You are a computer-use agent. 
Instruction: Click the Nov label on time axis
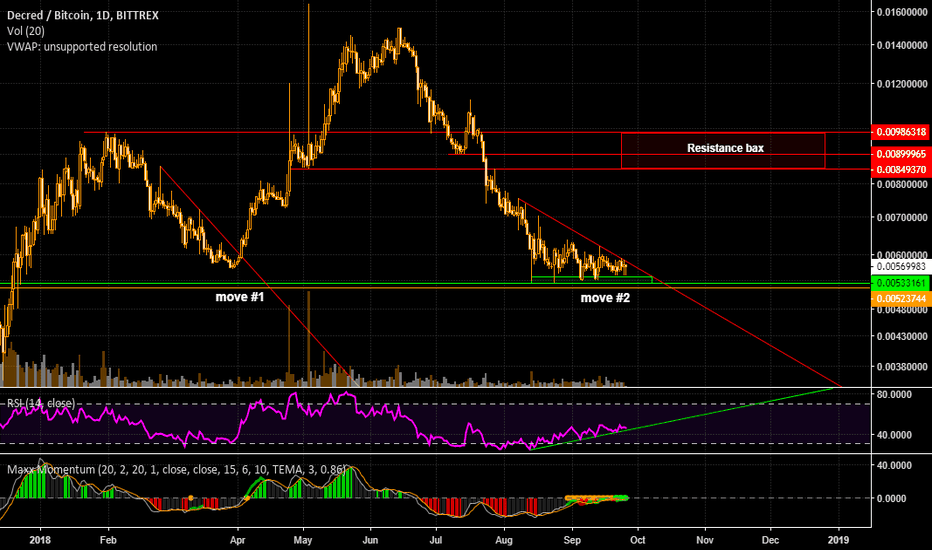[705, 540]
